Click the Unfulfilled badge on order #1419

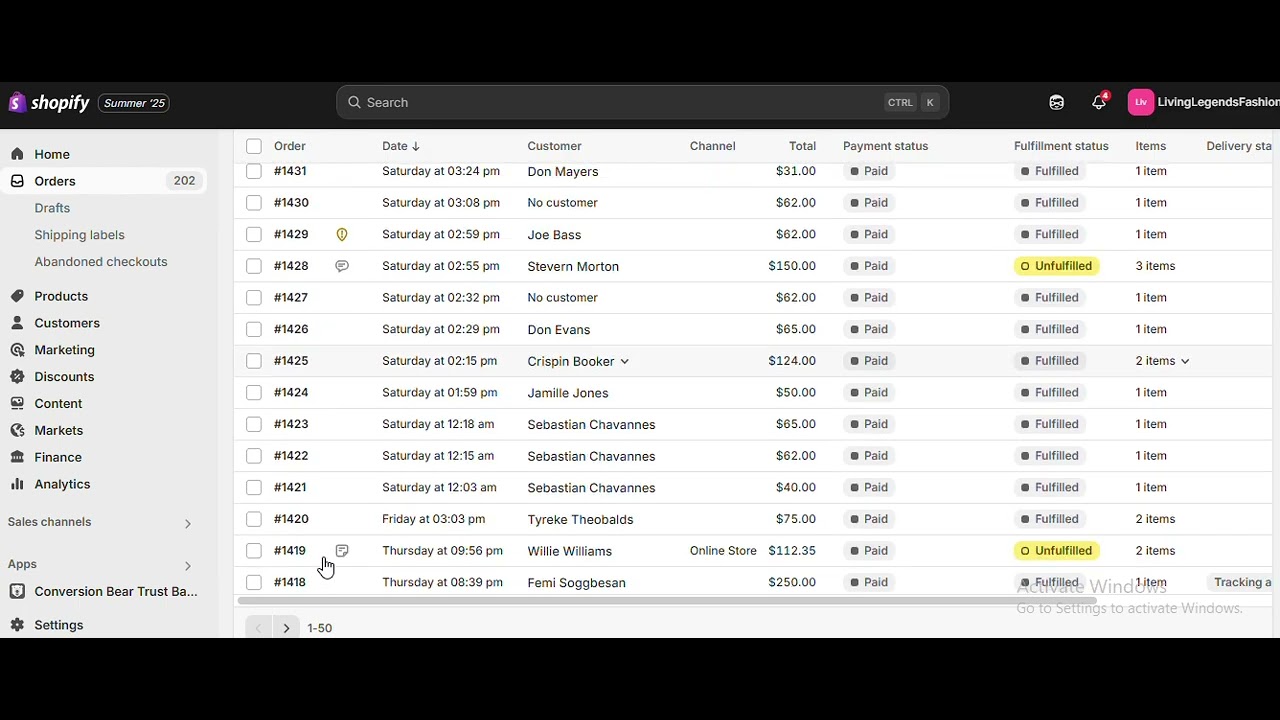[x=1057, y=551]
